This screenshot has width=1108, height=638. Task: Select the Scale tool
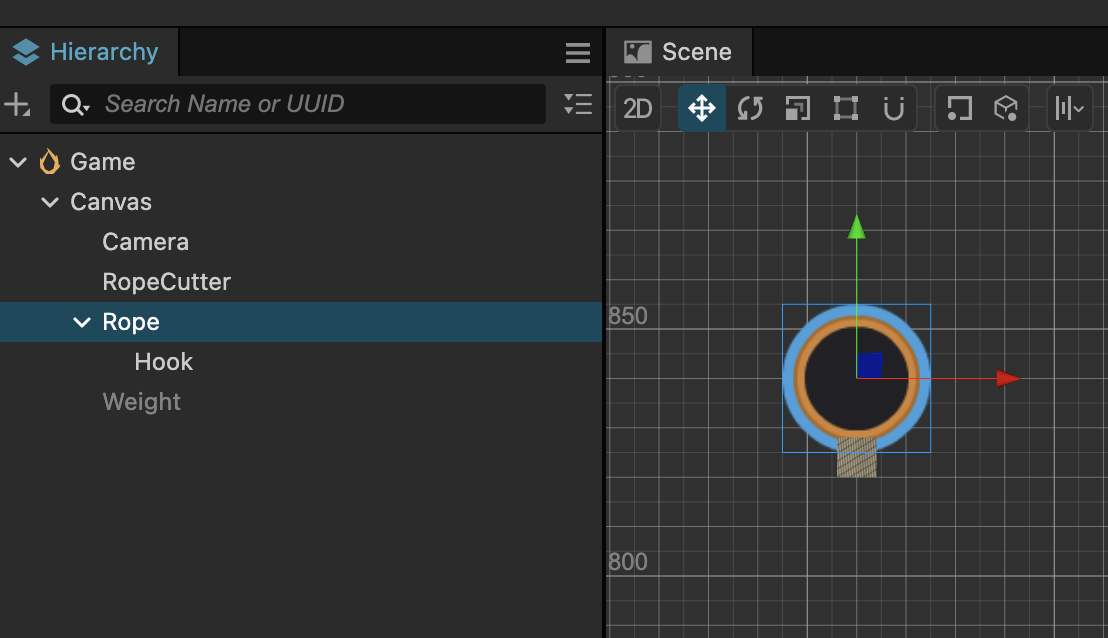[x=797, y=108]
